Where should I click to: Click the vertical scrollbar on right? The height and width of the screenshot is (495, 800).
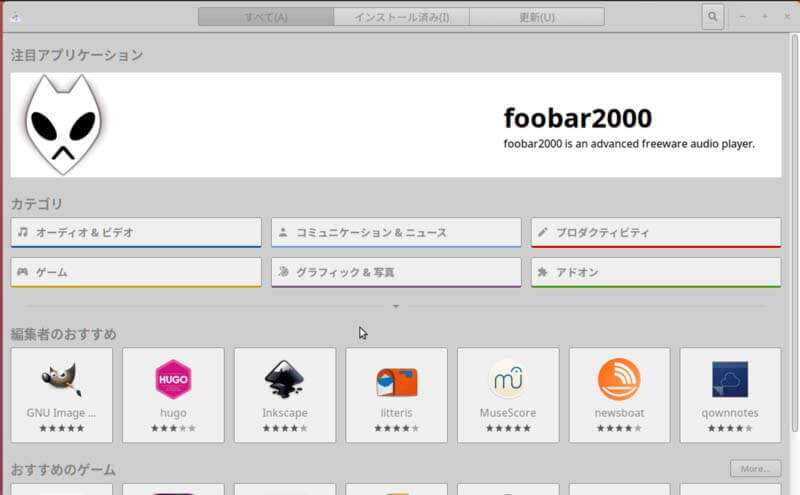[x=794, y=233]
